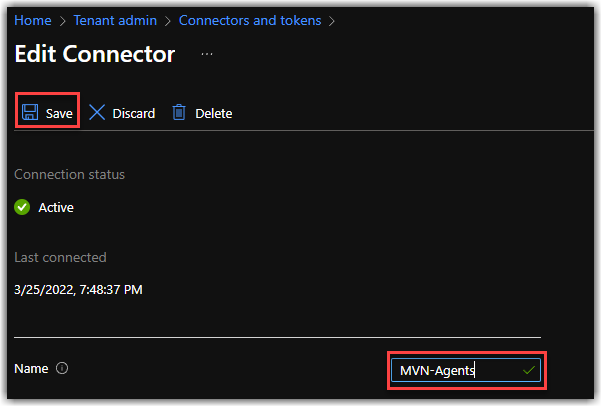This screenshot has width=602, height=407.
Task: Open Connectors and tokens breadcrumb link
Action: [250, 20]
